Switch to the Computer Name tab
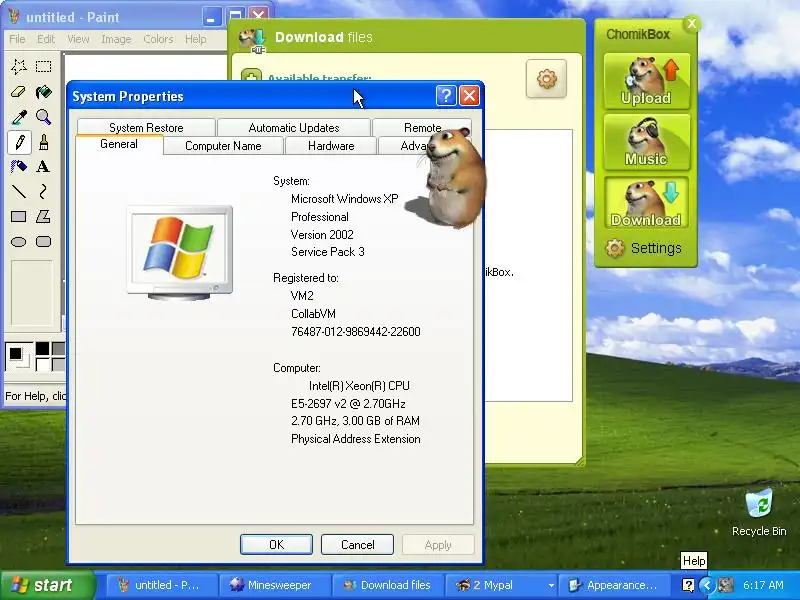 tap(223, 146)
